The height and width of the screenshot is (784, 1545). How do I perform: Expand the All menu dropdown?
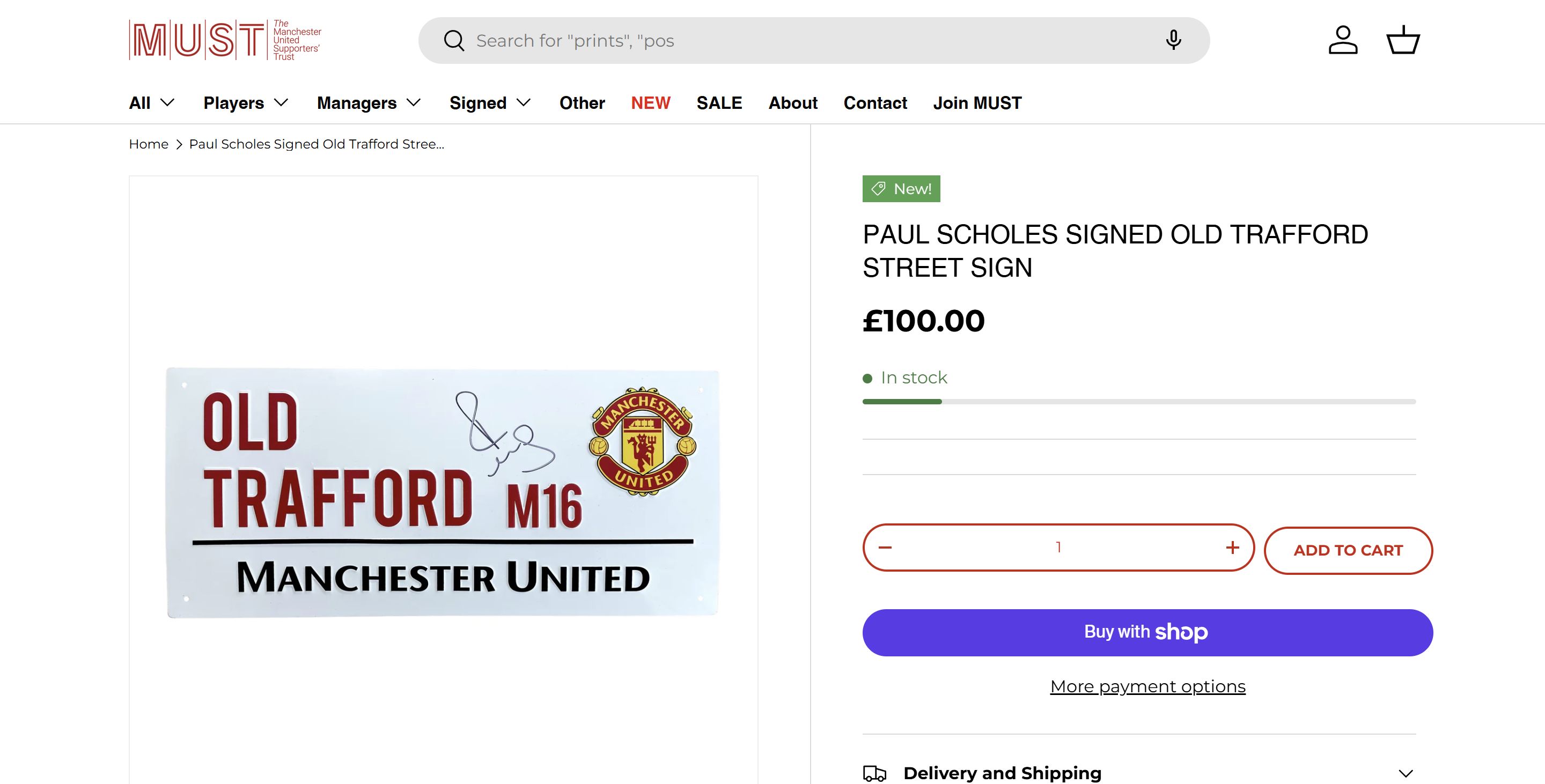point(152,103)
